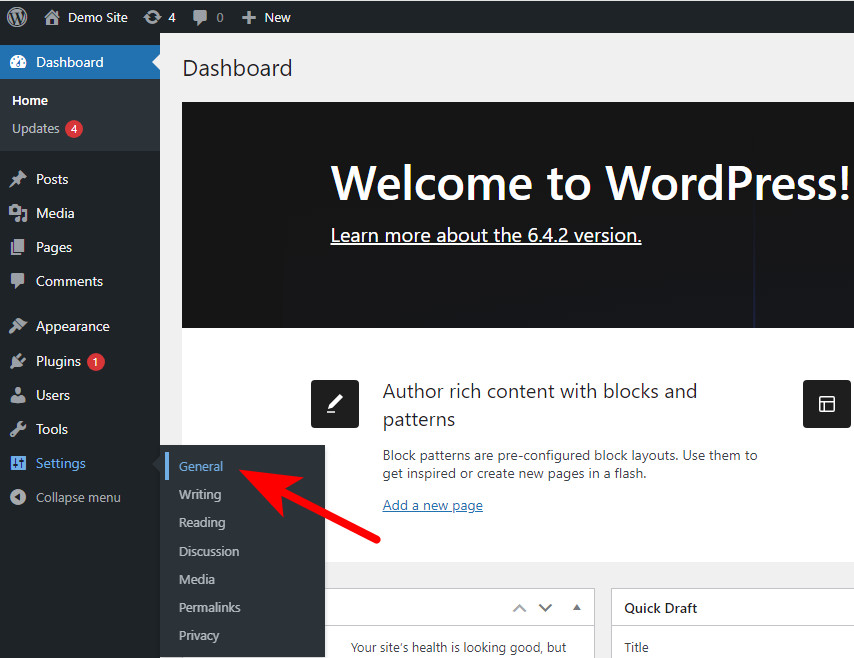Select Permalinks from the Settings submenu
The height and width of the screenshot is (658, 854).
tap(209, 607)
